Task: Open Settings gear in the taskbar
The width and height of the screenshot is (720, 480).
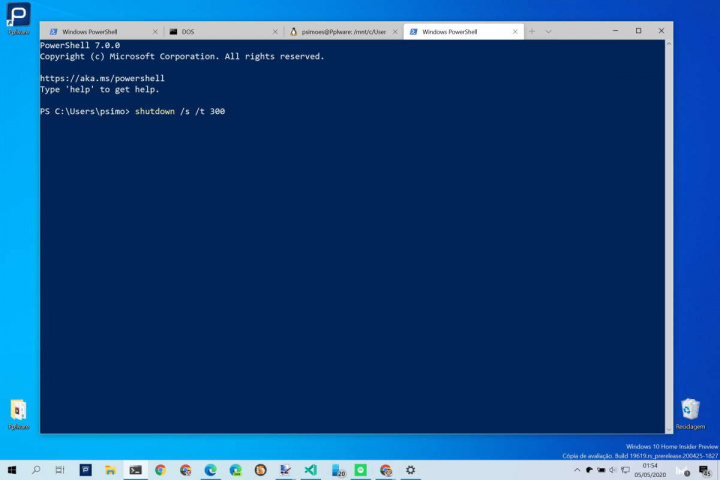Action: (410, 470)
